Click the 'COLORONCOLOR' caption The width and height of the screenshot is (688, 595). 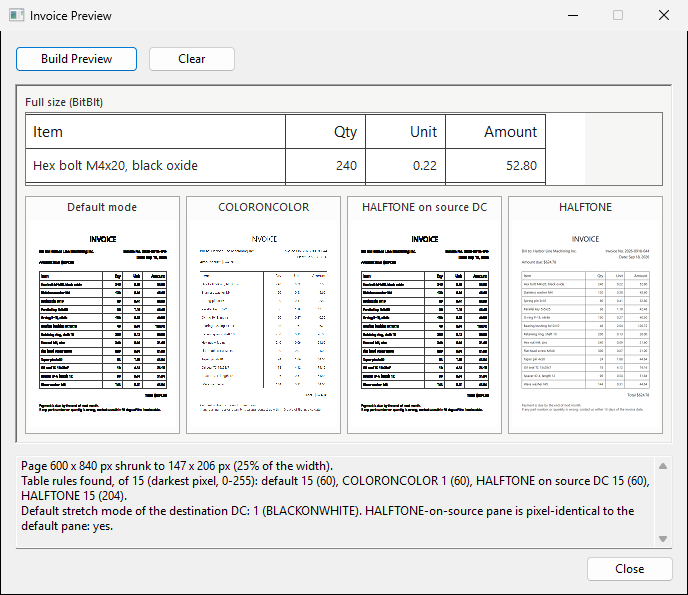tap(264, 207)
